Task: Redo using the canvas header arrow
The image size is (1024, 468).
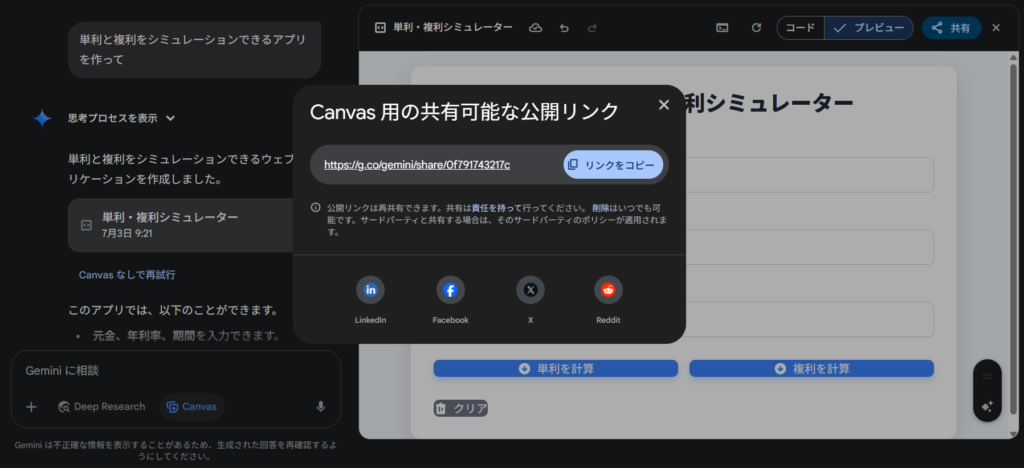Action: pos(592,28)
